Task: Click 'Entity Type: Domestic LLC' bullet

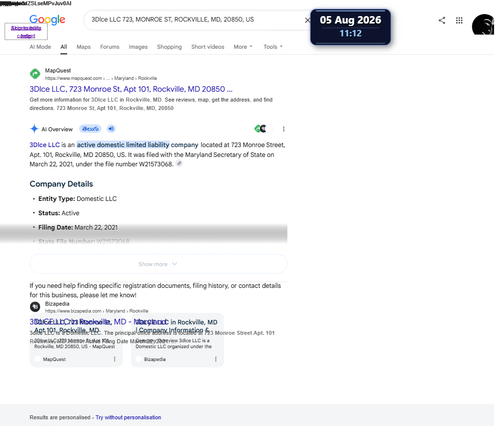Action: pyautogui.click(x=77, y=199)
